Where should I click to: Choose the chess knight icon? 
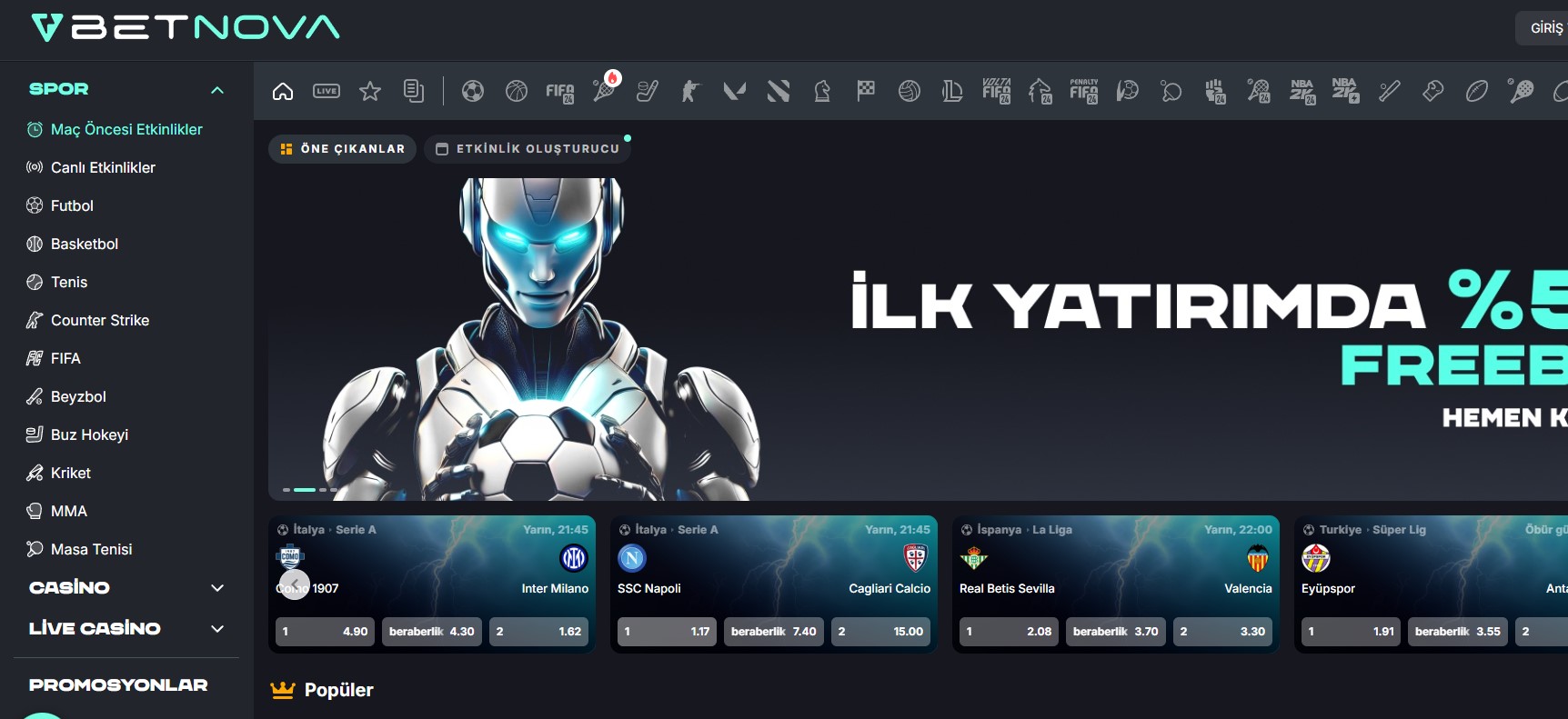click(822, 91)
